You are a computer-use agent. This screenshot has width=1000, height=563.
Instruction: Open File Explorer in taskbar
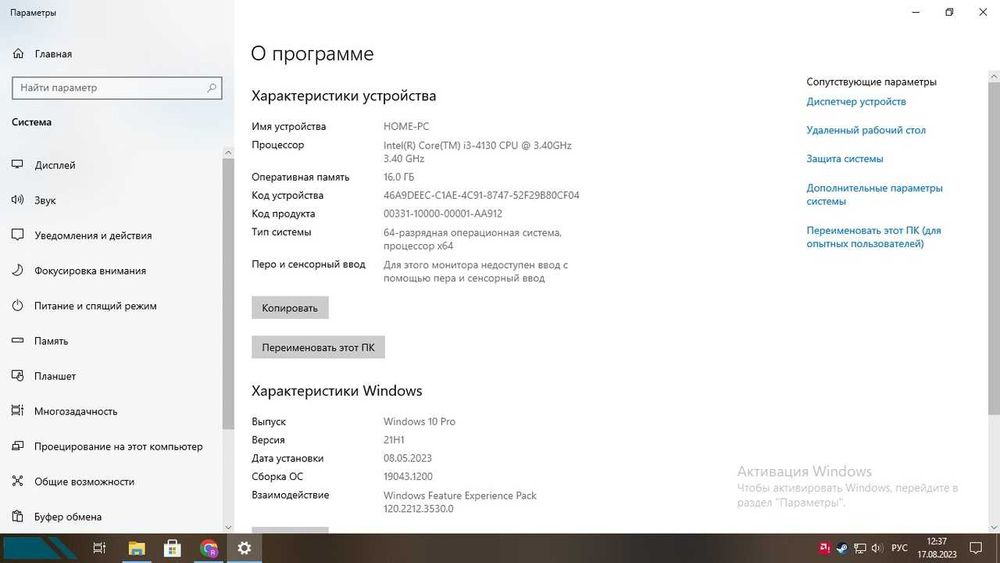(x=136, y=548)
